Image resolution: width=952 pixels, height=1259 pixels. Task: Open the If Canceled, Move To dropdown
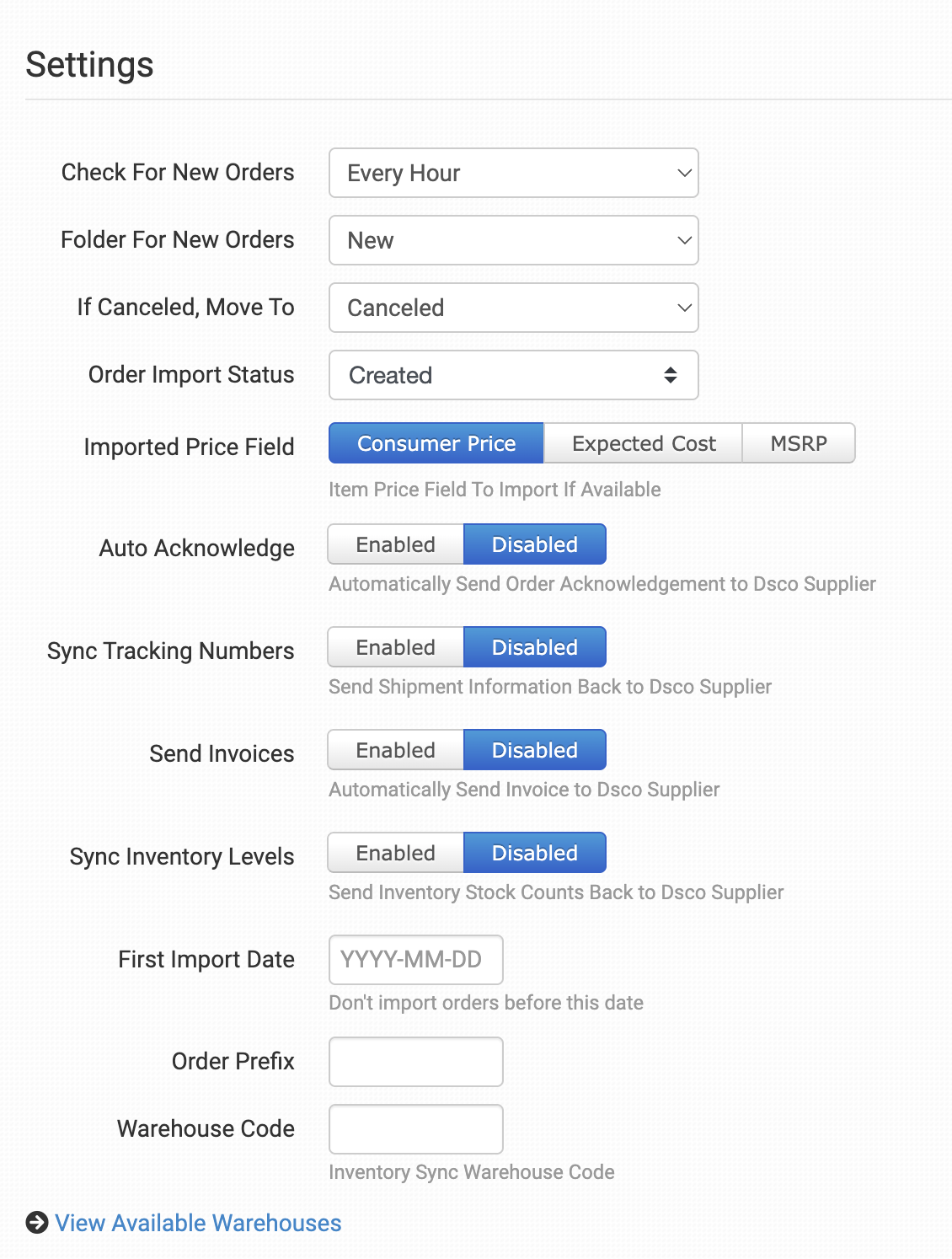[514, 308]
